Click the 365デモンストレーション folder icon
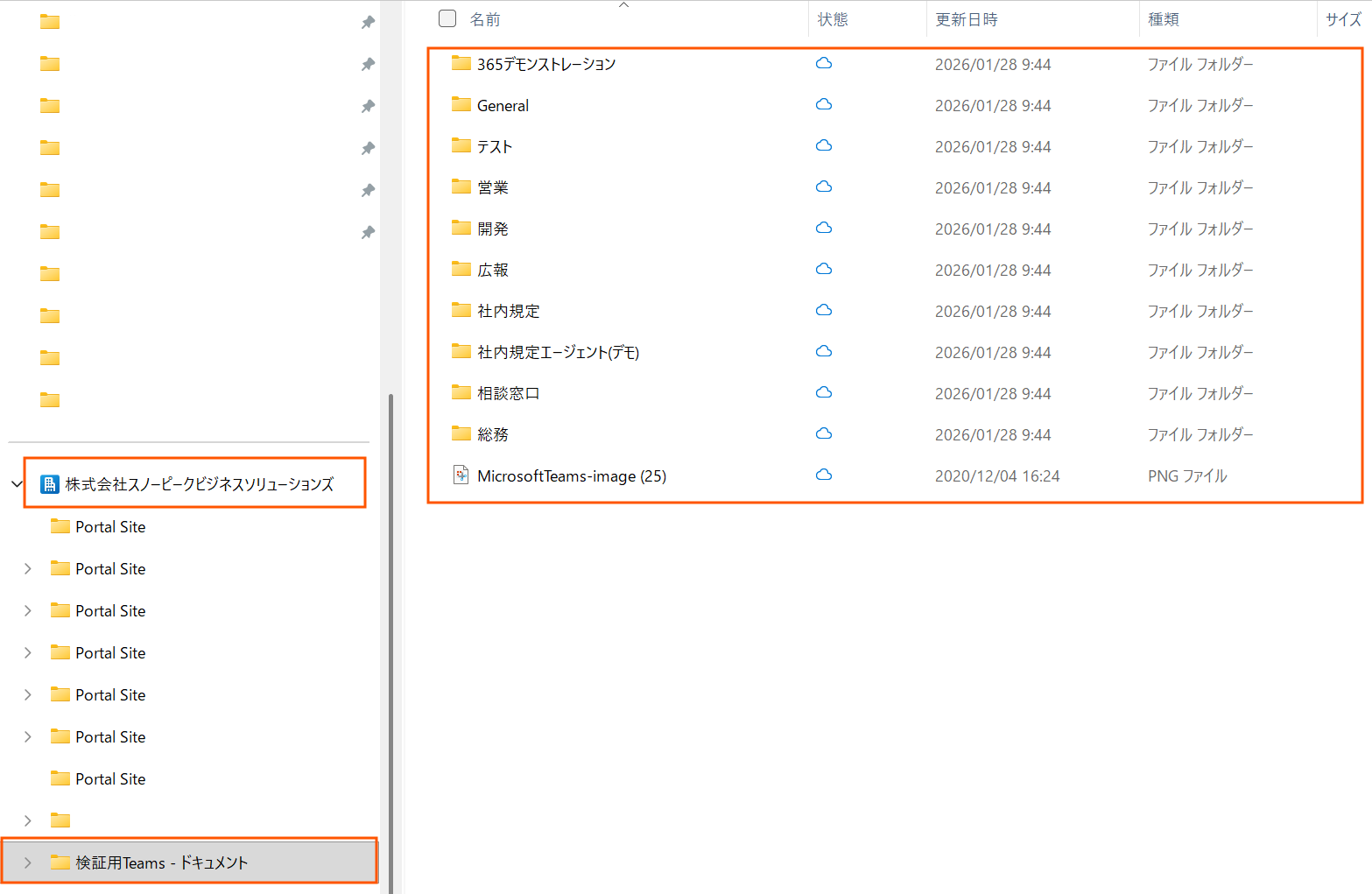Image resolution: width=1372 pixels, height=894 pixels. click(x=461, y=63)
